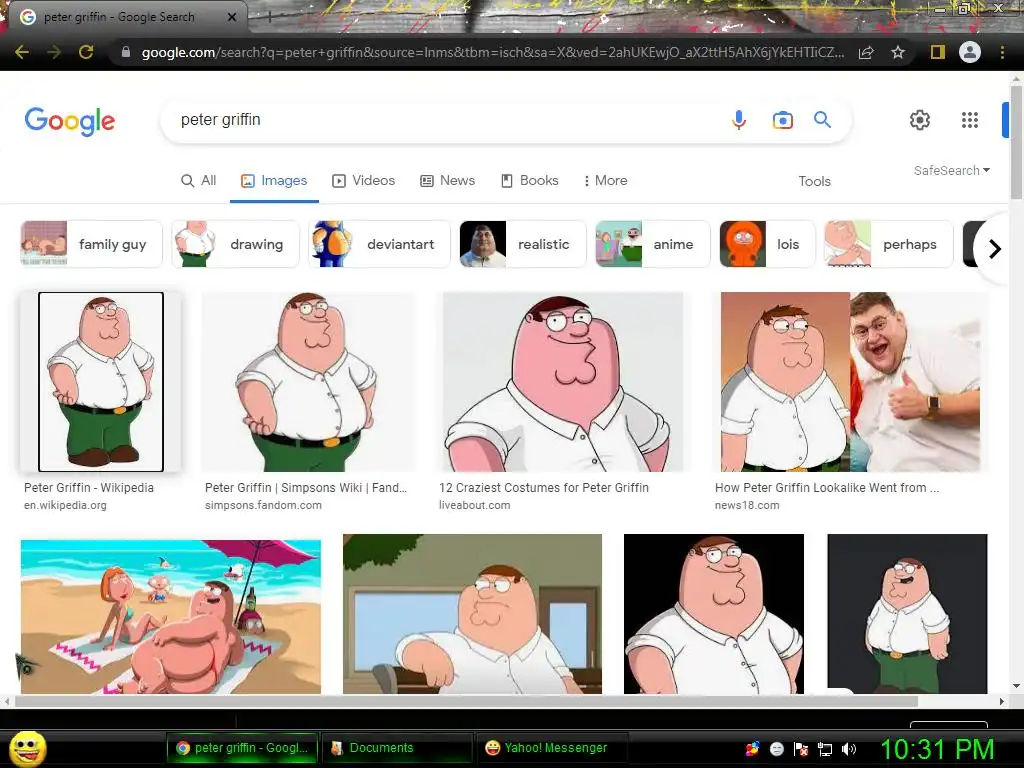Open Simpsons Wiki Fandom result link
Image resolution: width=1024 pixels, height=768 pixels.
tap(306, 488)
